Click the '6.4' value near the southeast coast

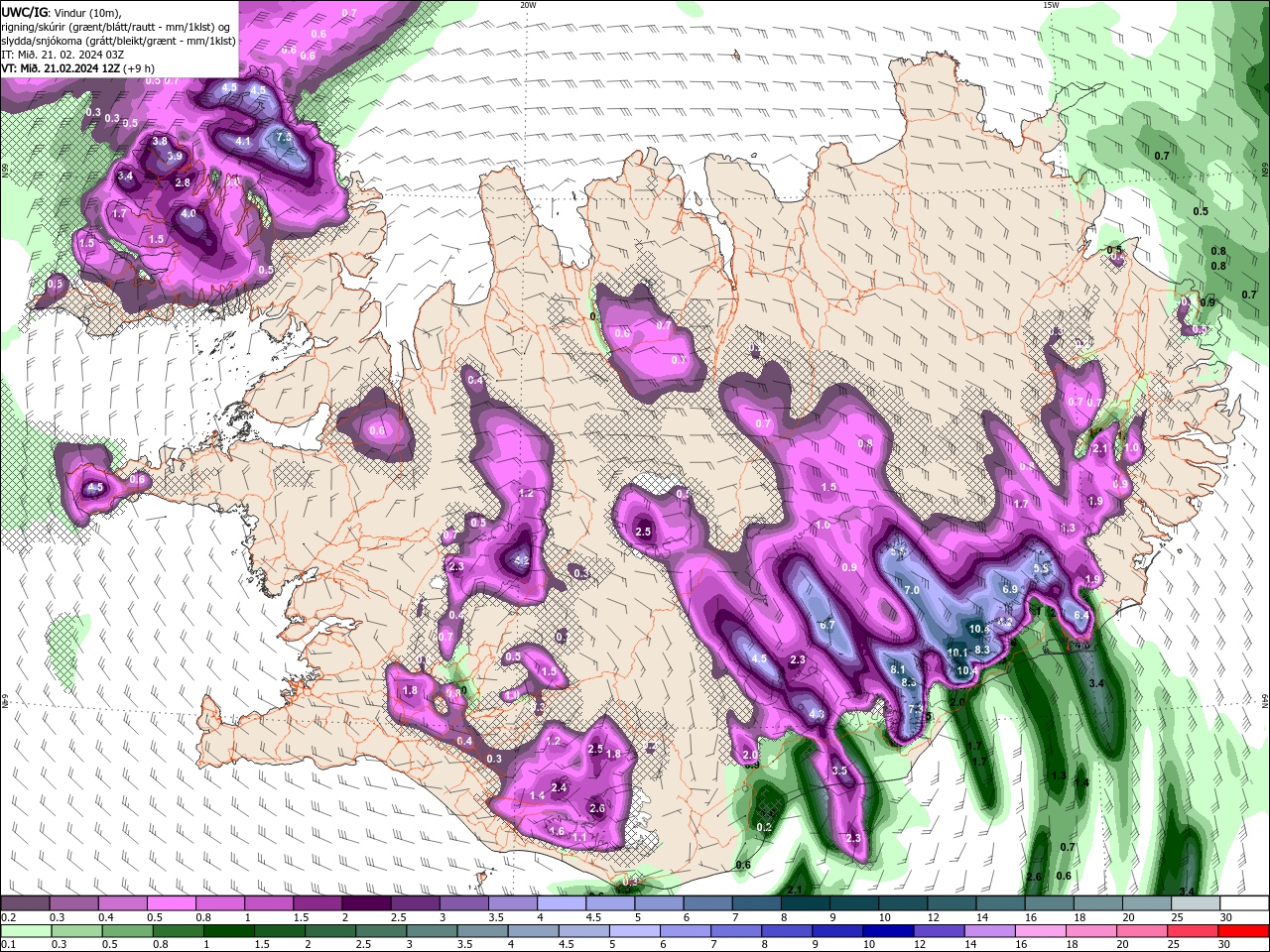coord(1081,616)
